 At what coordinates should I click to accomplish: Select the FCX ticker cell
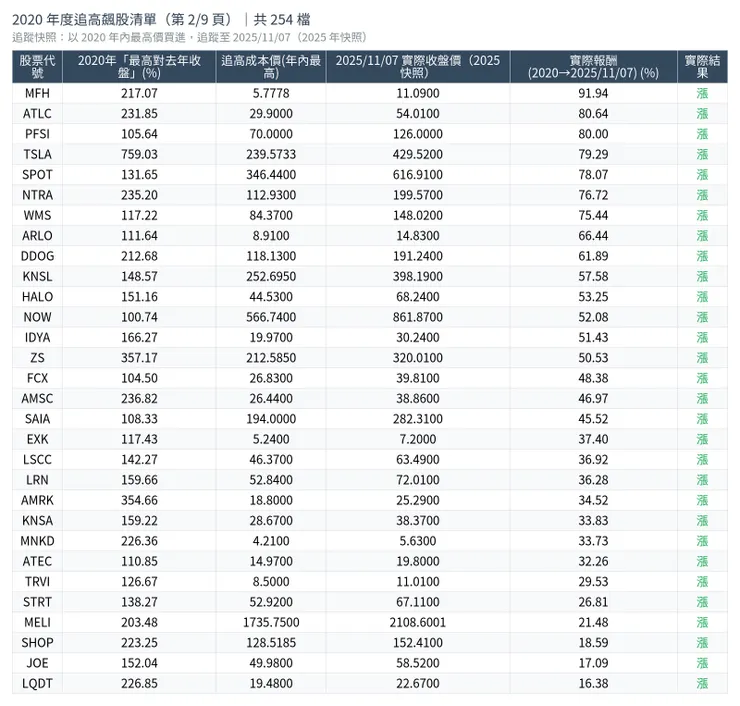tap(37, 378)
